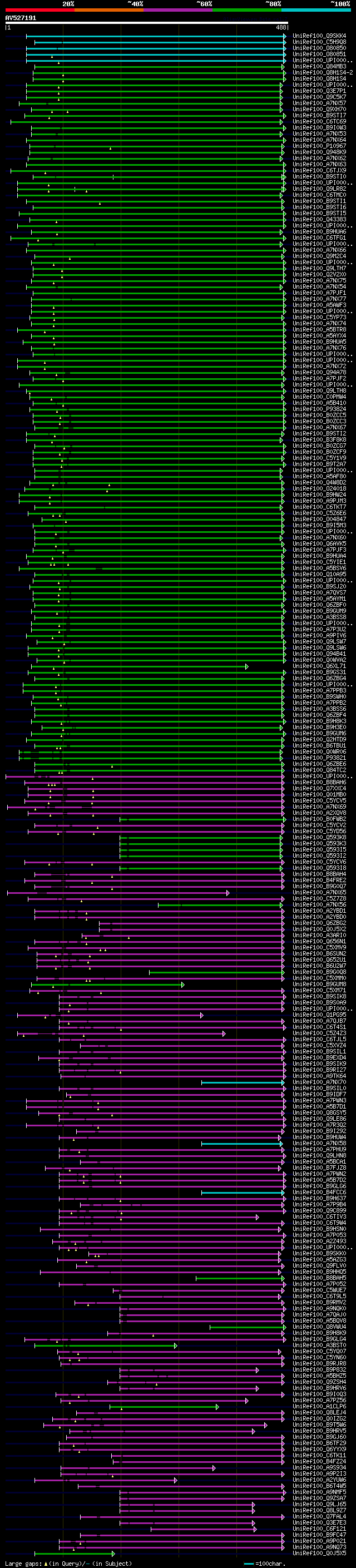Image resolution: width=356 pixels, height=1568 pixels.
Task: Open hit UniRef100_Q8H1S4-2
Action: click(x=323, y=72)
